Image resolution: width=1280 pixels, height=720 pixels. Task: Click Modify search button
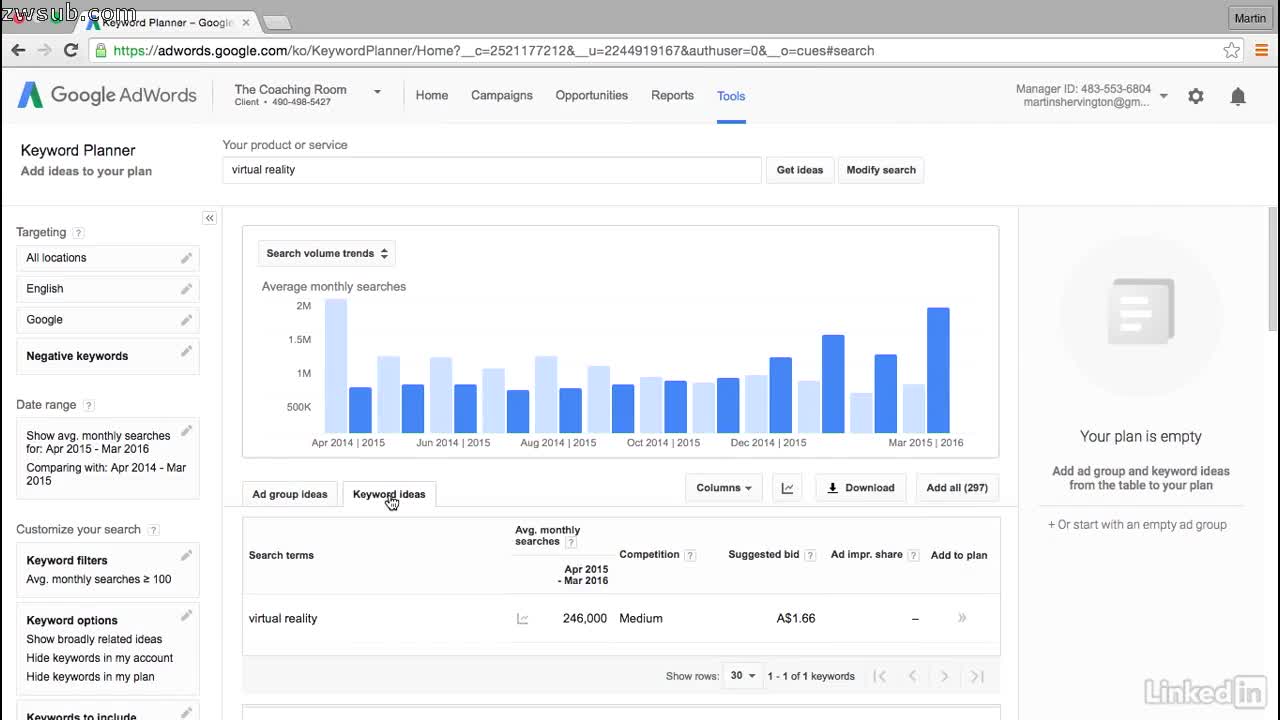coord(881,170)
